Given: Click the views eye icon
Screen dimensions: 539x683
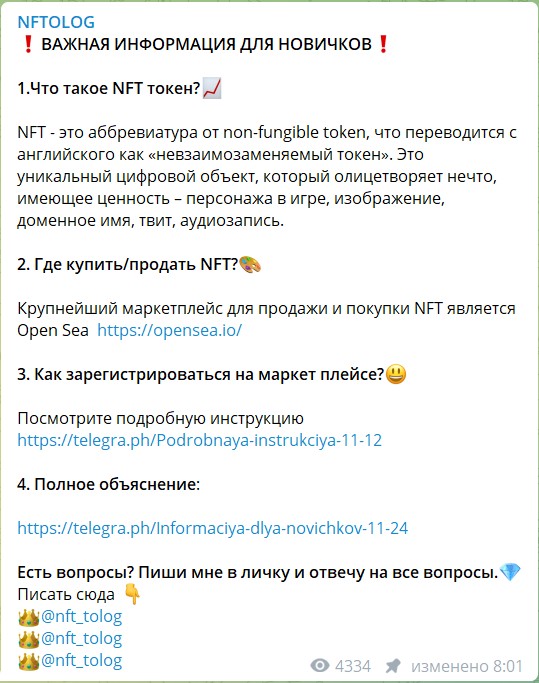Looking at the screenshot, I should tap(320, 666).
